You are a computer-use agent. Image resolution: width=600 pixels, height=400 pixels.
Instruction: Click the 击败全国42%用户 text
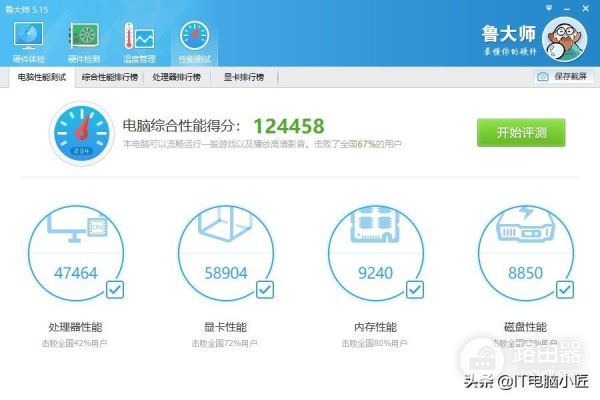coord(75,343)
